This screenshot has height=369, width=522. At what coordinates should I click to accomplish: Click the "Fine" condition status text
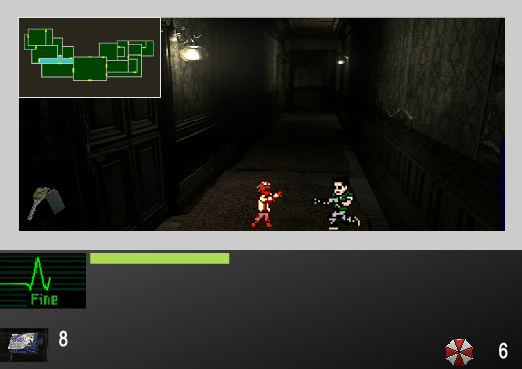[44, 299]
